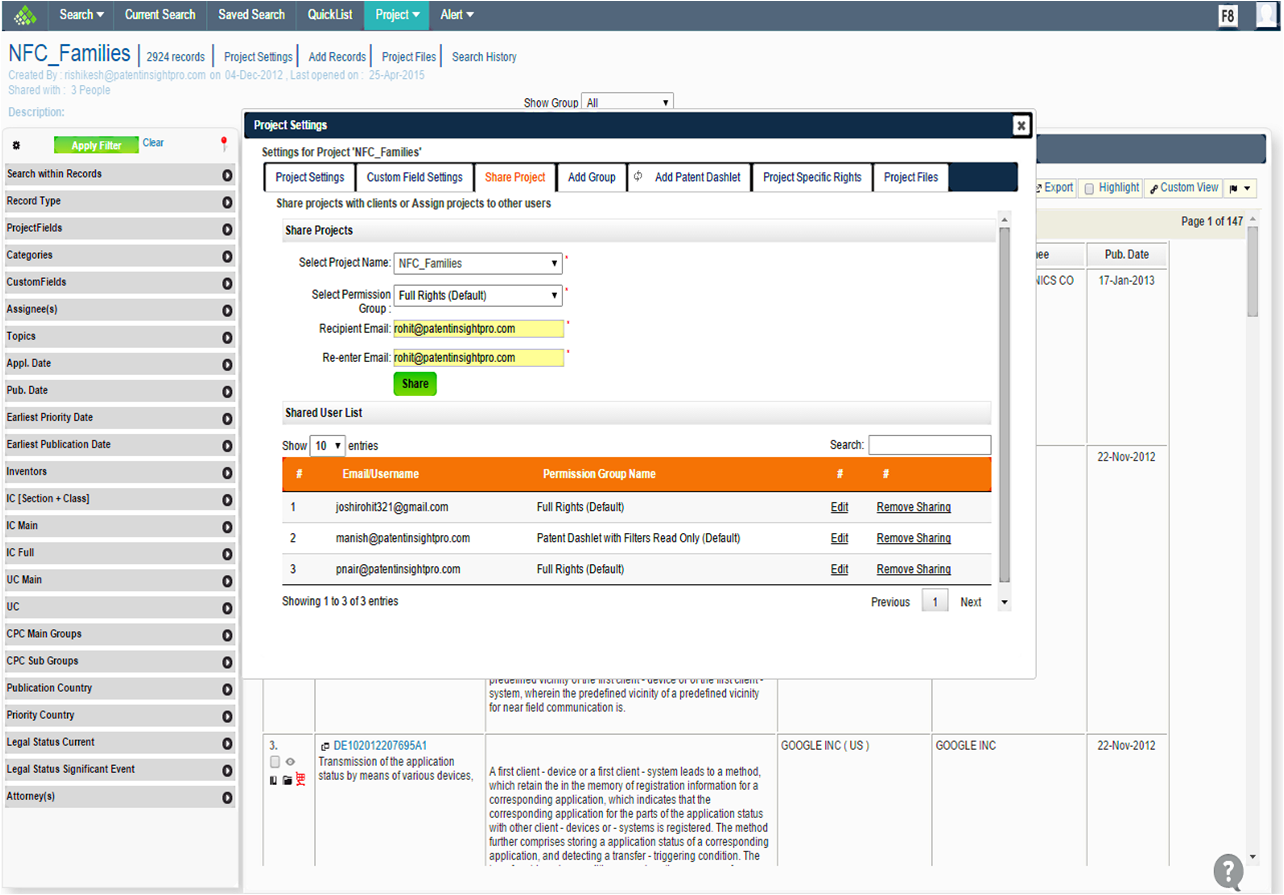Click the eye icon on record 3
Screen dimensions: 1284x895
[x=289, y=762]
